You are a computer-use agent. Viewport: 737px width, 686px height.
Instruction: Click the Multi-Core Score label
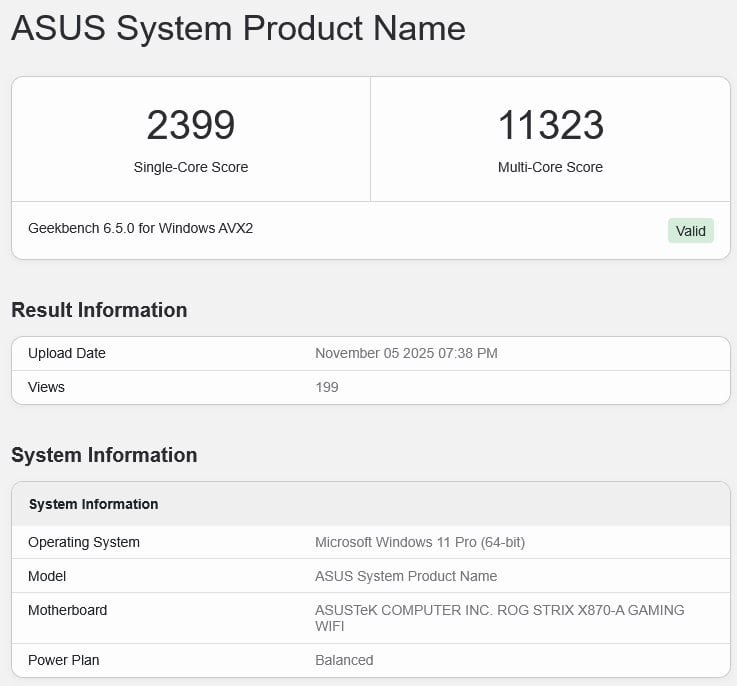pos(550,167)
